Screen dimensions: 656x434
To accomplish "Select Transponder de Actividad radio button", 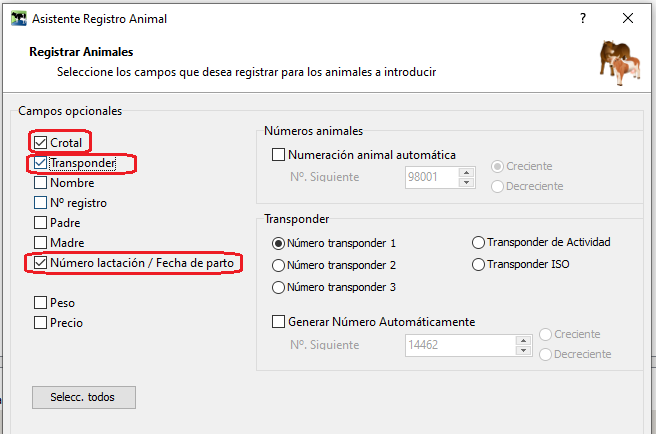I will pos(478,242).
